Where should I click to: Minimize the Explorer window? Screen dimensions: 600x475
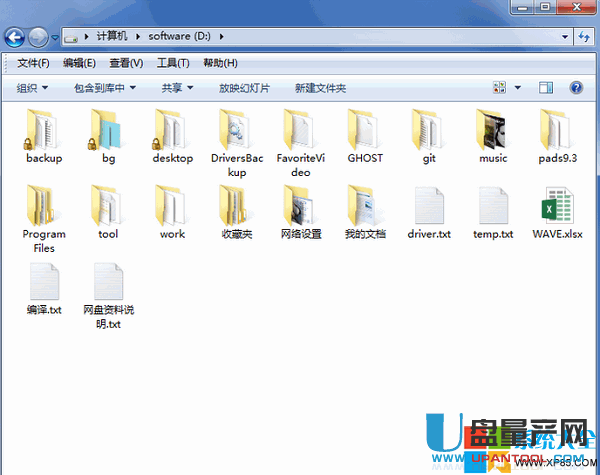click(x=522, y=7)
